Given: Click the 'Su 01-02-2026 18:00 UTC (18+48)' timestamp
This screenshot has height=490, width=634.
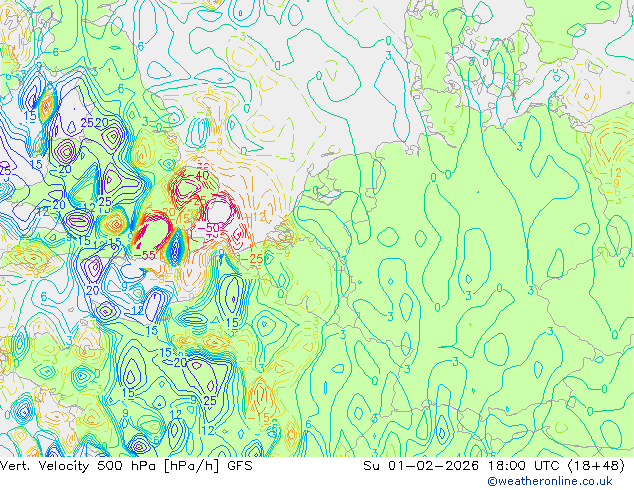Looking at the screenshot, I should click(x=494, y=466).
